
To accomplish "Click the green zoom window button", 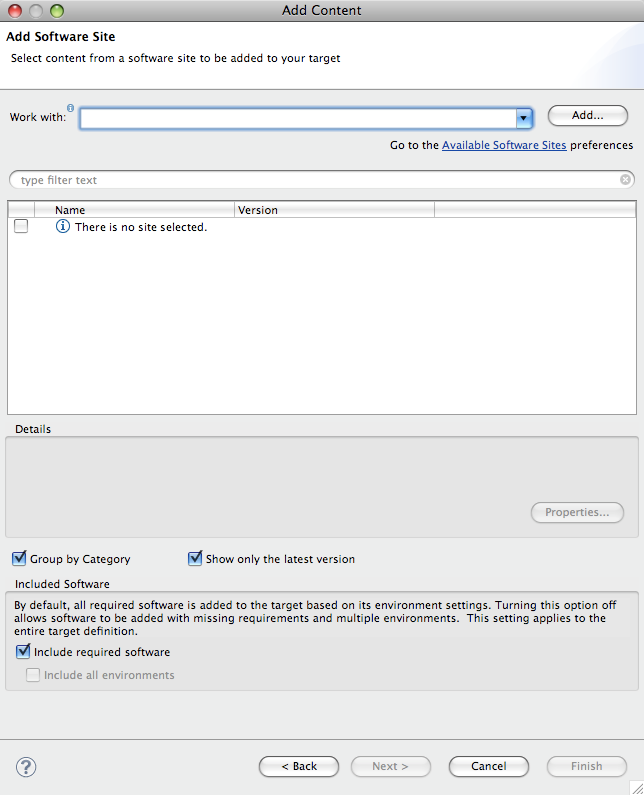I will pos(56,11).
